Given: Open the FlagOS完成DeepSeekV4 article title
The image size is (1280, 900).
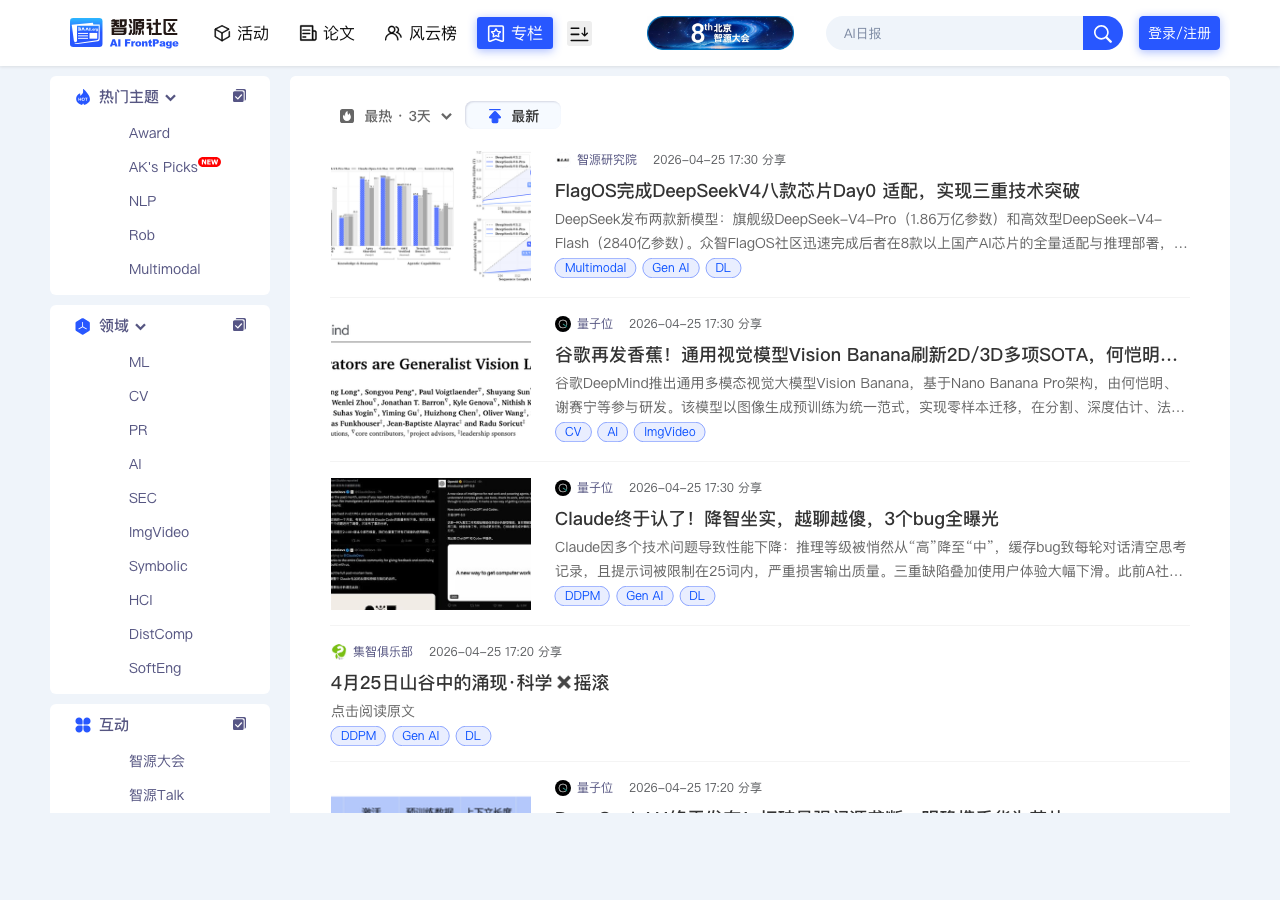Looking at the screenshot, I should (817, 191).
